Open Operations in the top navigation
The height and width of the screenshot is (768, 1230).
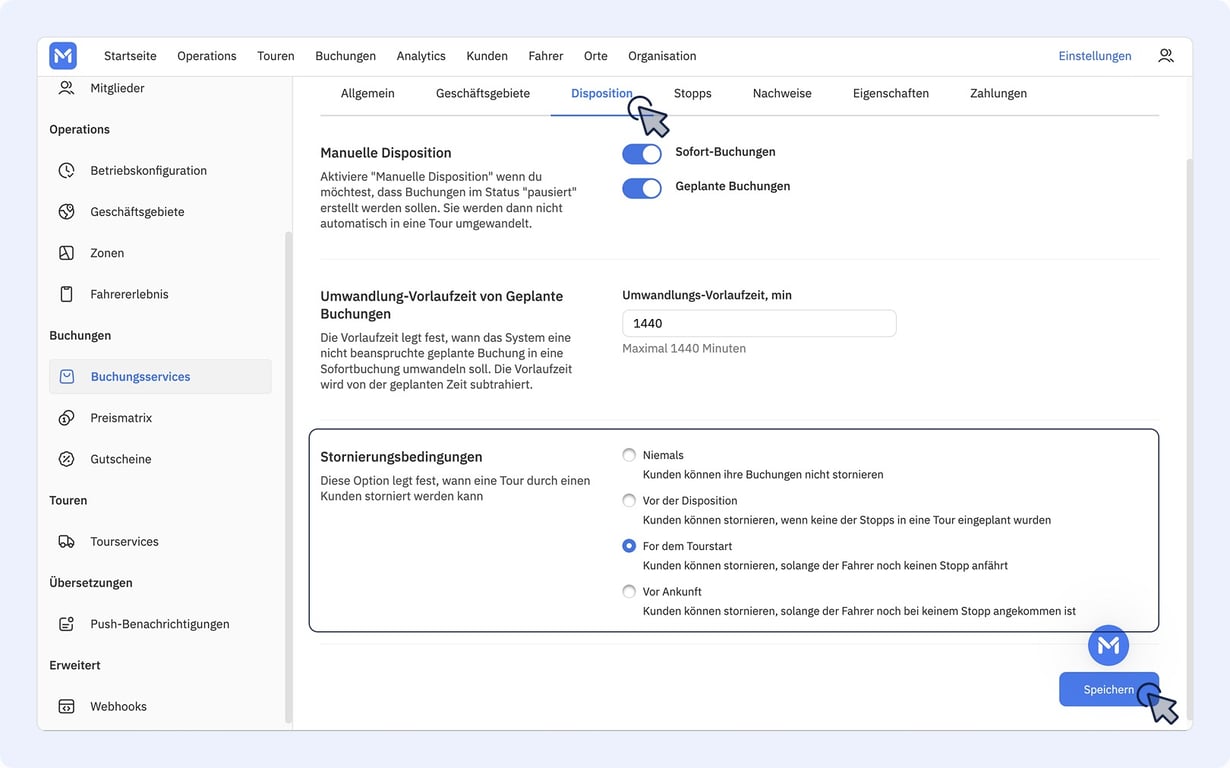point(207,56)
